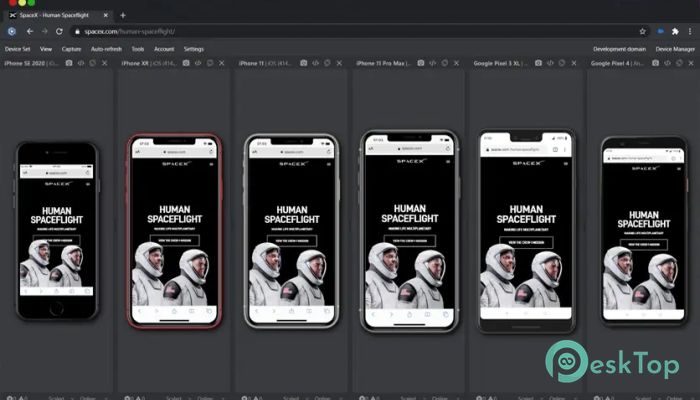700x400 pixels.
Task: Close the Google Pixel 3 XL panel
Action: [574, 63]
